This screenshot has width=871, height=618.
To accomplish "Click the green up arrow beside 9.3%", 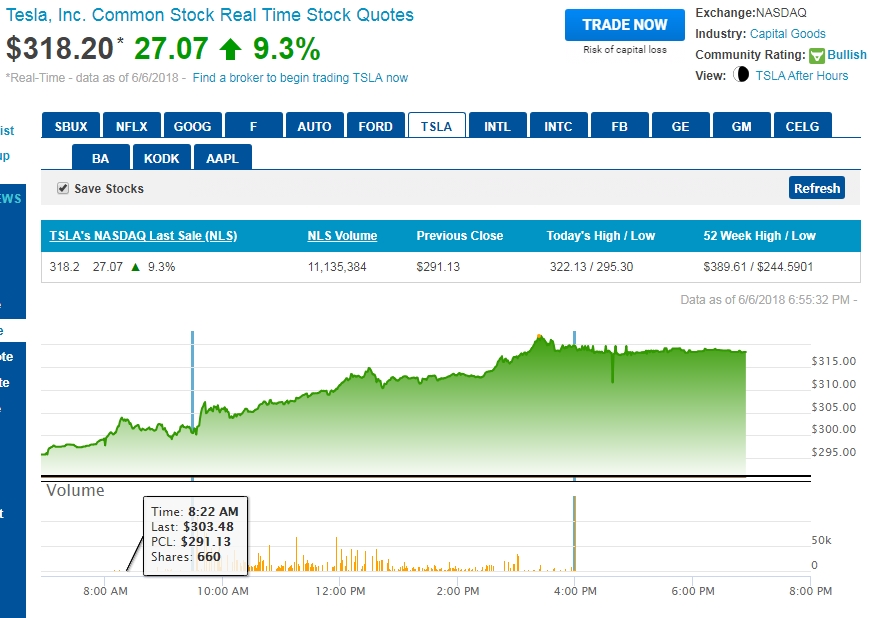I will pos(231,49).
